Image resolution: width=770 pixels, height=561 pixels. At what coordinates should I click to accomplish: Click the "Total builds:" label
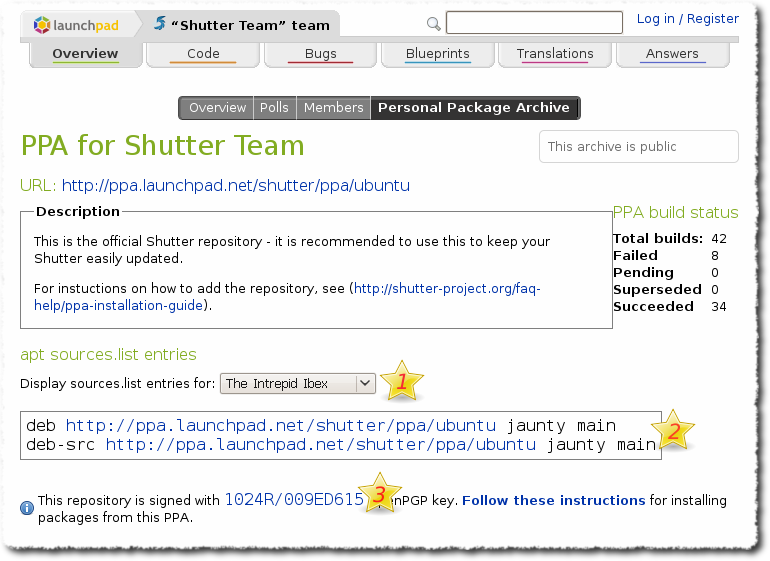tap(658, 239)
